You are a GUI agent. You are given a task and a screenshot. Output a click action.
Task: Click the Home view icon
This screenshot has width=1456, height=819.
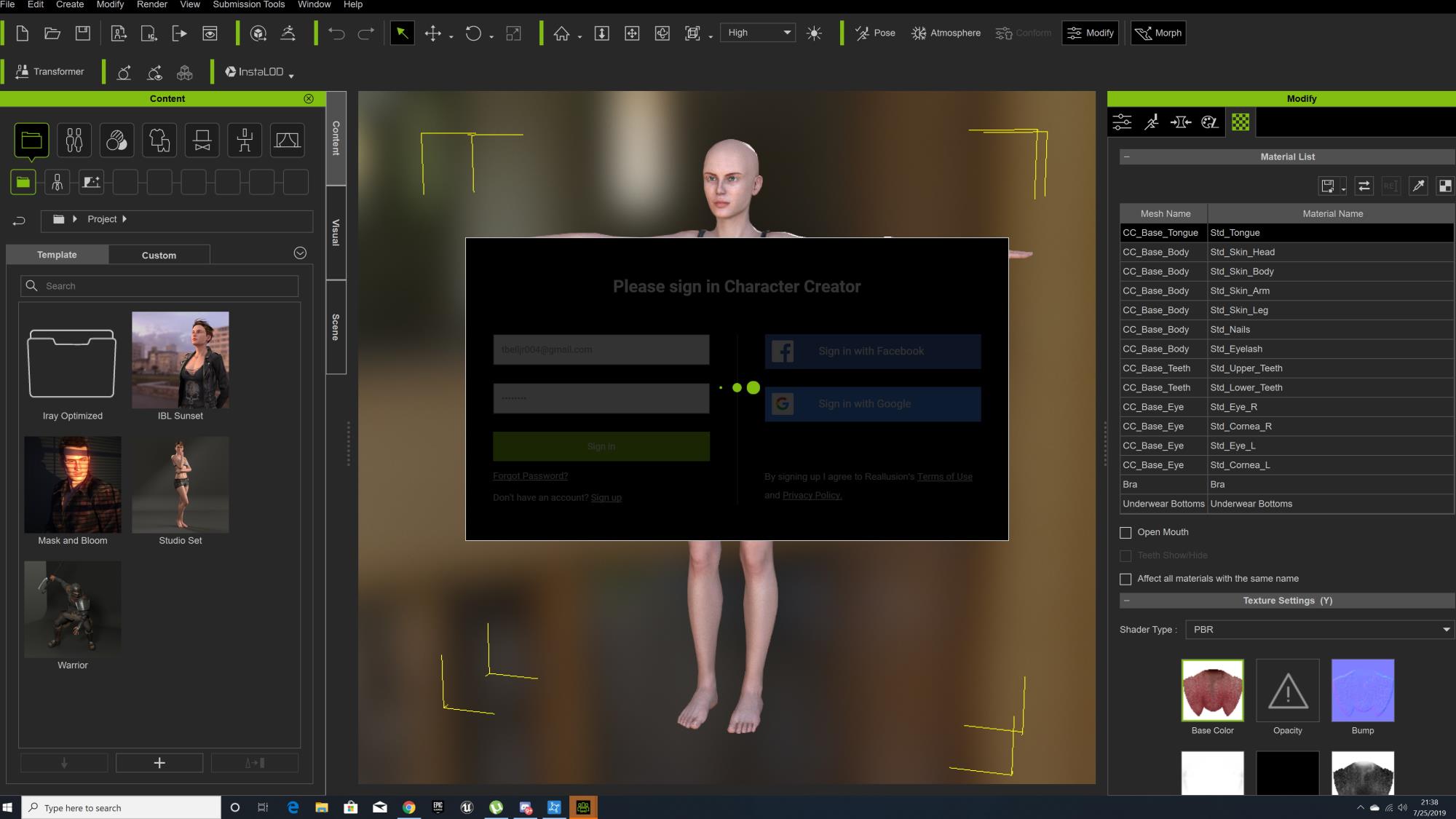561,33
